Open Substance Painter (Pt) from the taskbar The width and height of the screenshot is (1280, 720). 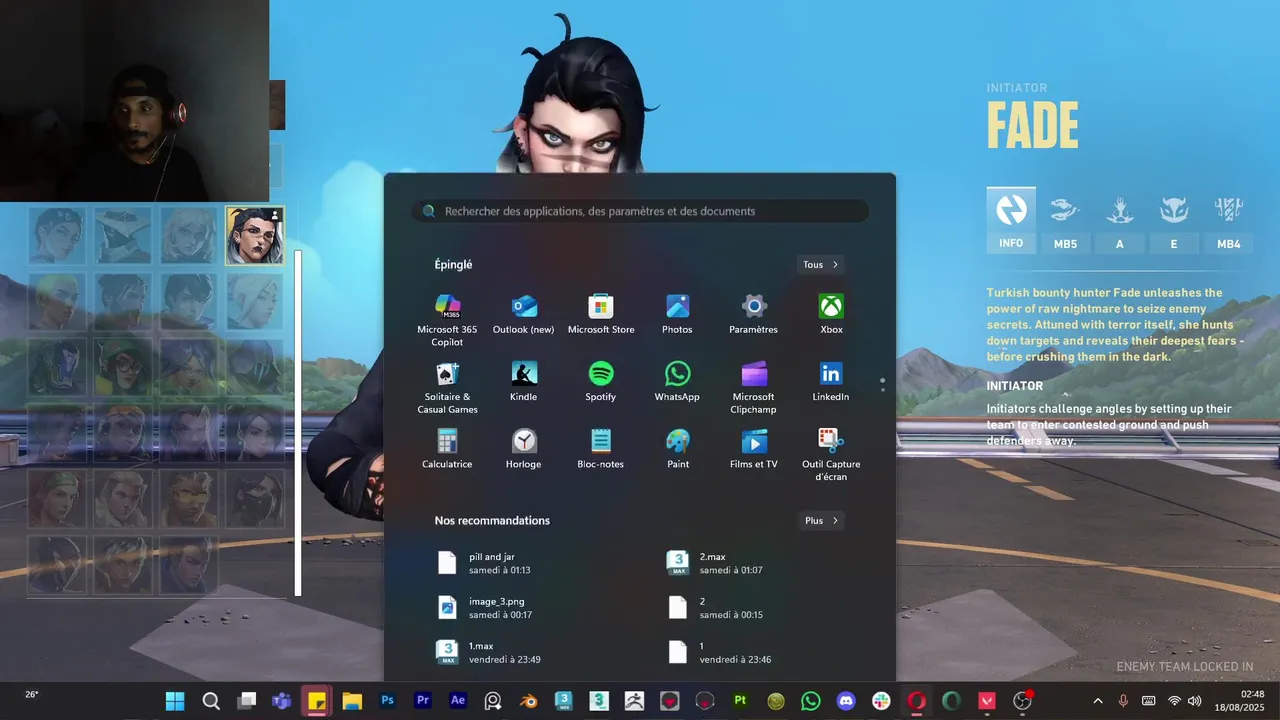coord(740,701)
